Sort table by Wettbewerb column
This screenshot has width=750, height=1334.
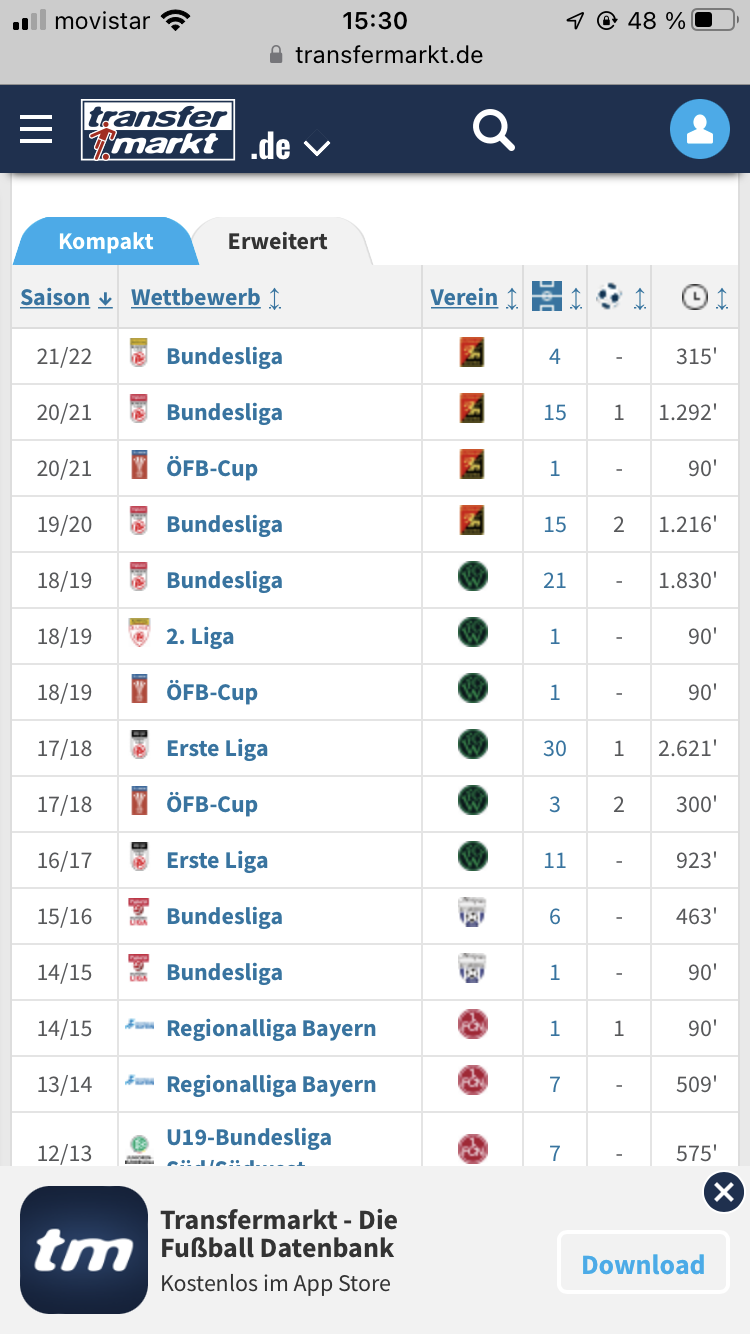pyautogui.click(x=206, y=297)
